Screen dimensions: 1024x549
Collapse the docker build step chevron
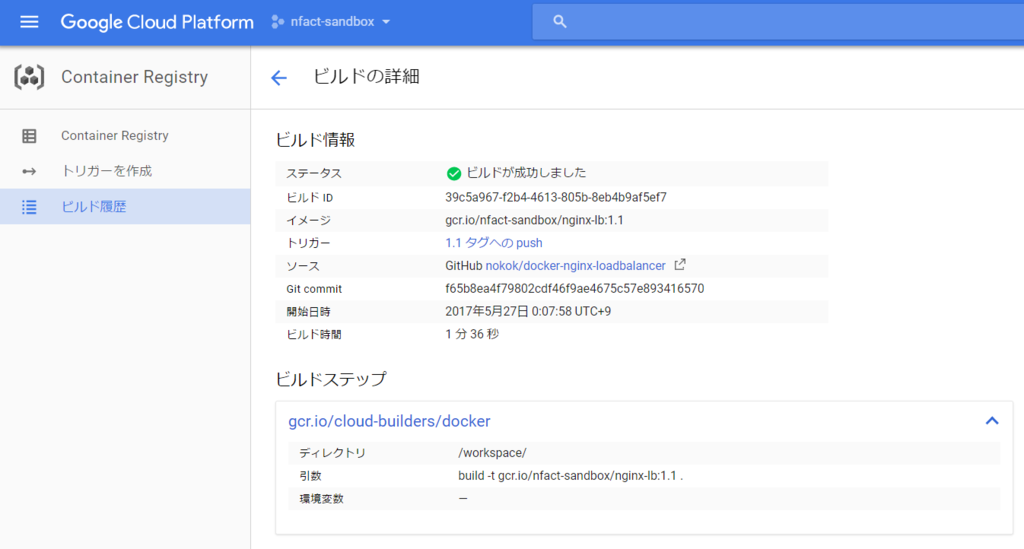(992, 421)
